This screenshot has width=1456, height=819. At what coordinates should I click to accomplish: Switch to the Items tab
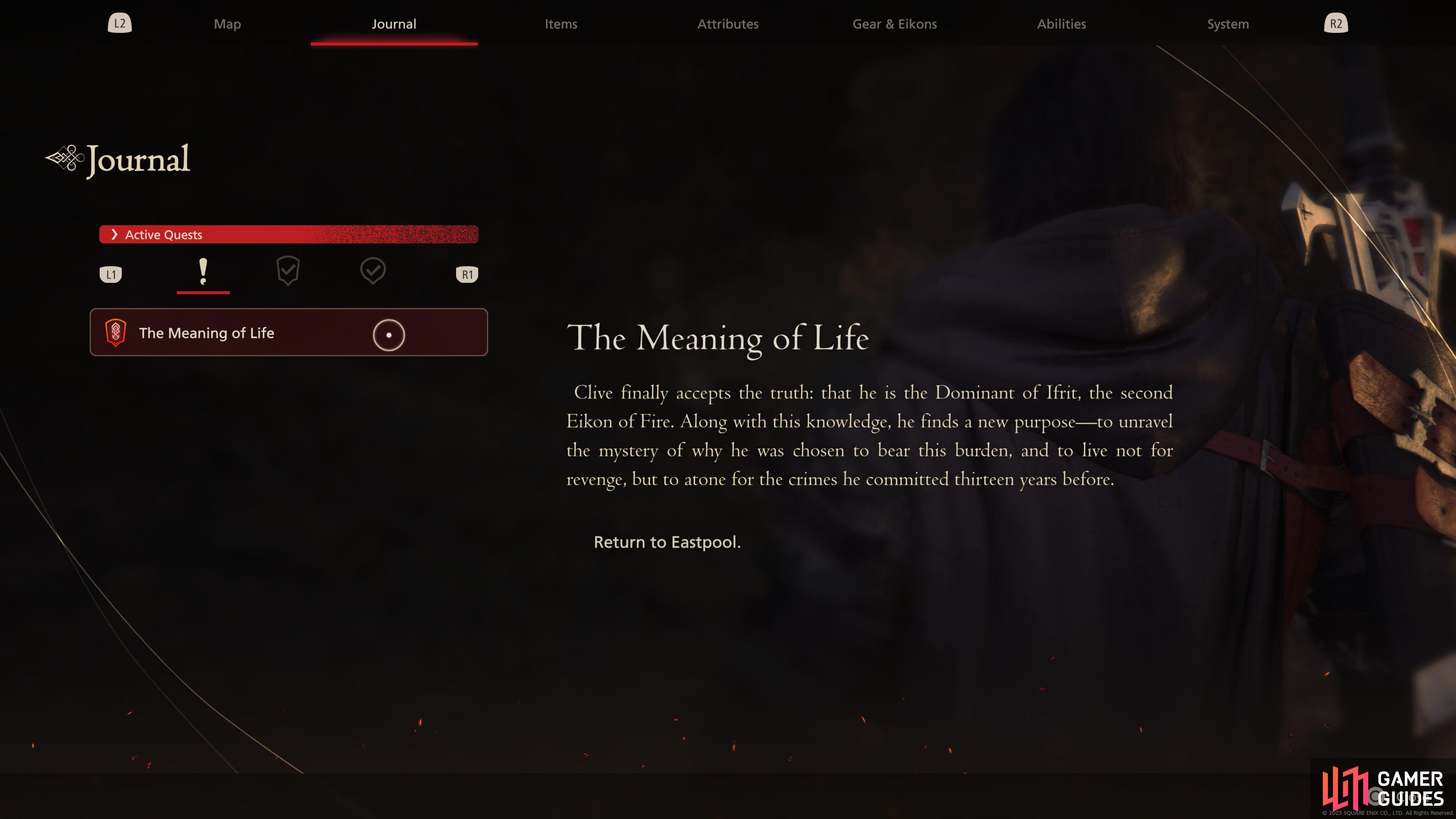(x=561, y=24)
